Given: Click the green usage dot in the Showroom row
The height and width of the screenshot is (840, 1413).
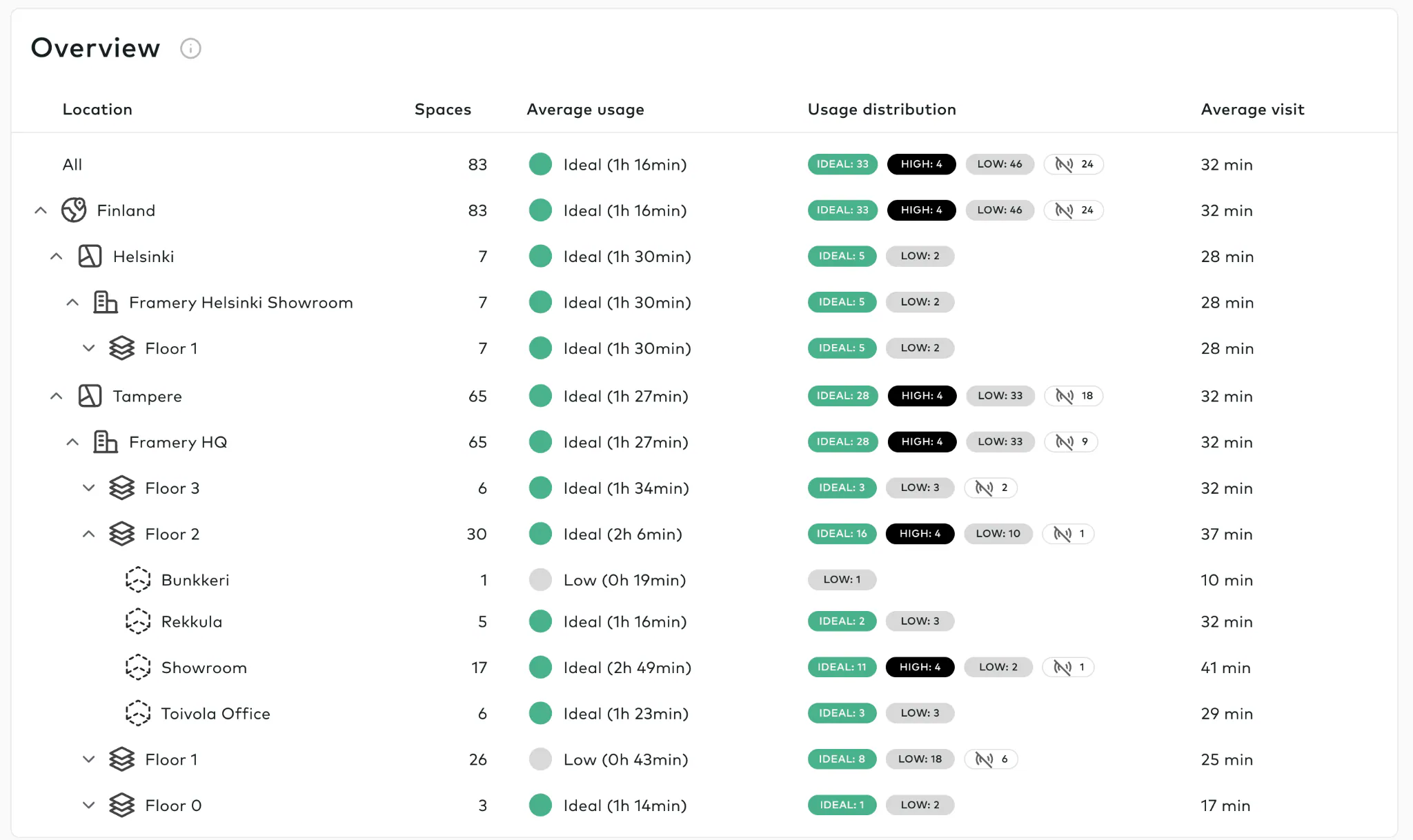Looking at the screenshot, I should 540,668.
